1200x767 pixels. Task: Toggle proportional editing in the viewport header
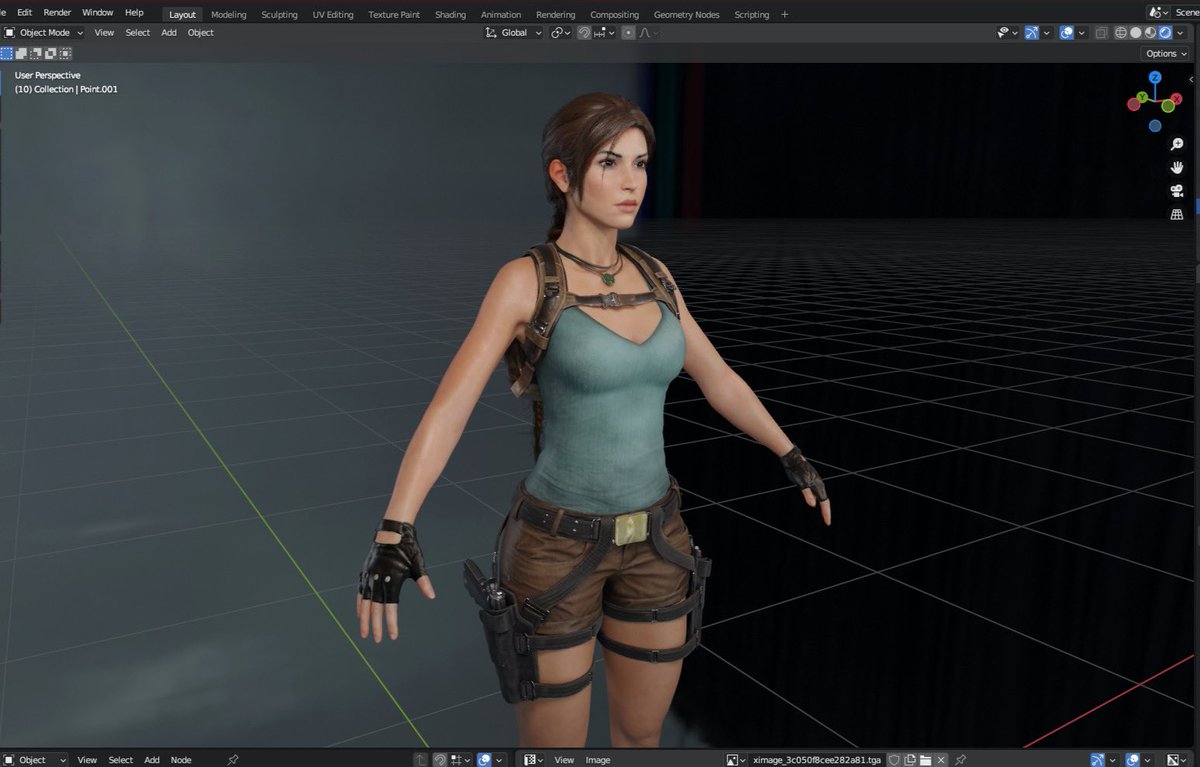(x=628, y=33)
